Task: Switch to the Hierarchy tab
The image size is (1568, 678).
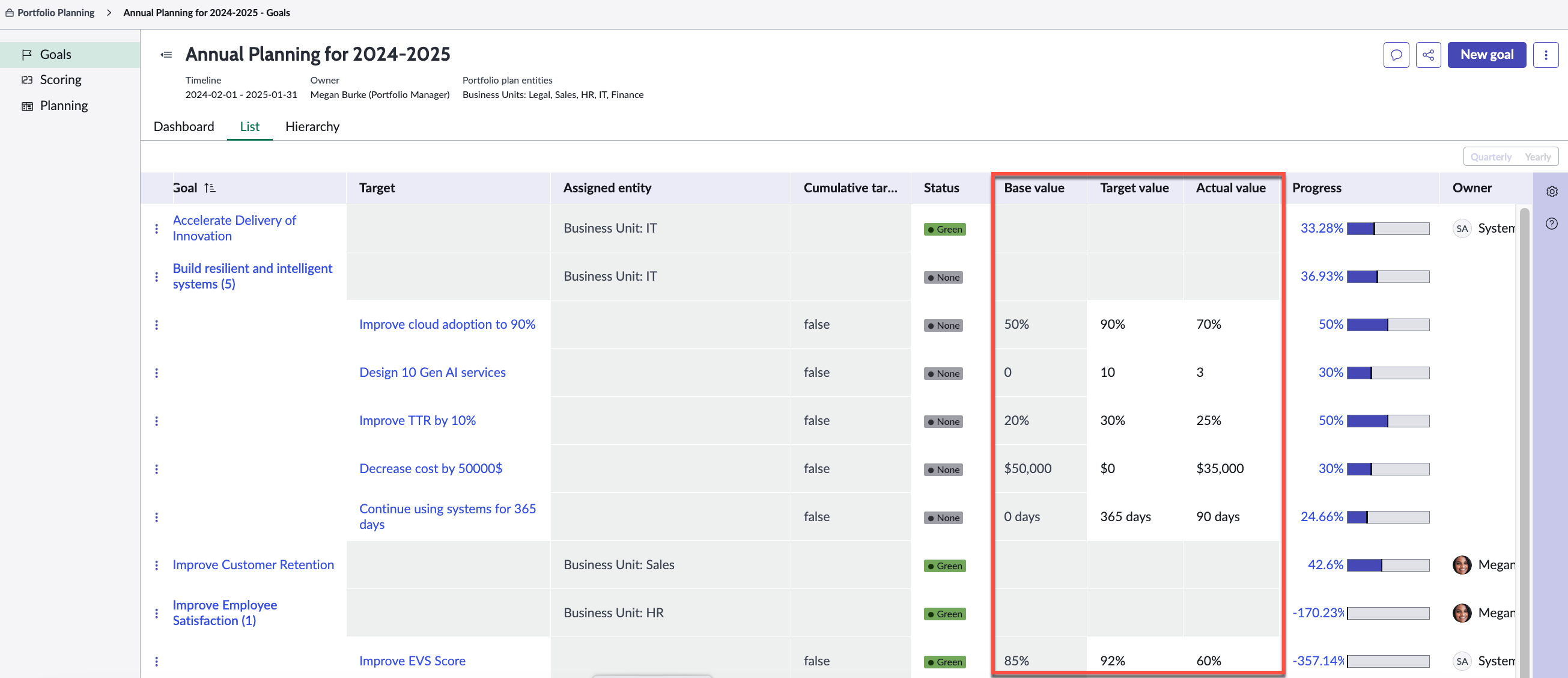Action: pos(312,126)
